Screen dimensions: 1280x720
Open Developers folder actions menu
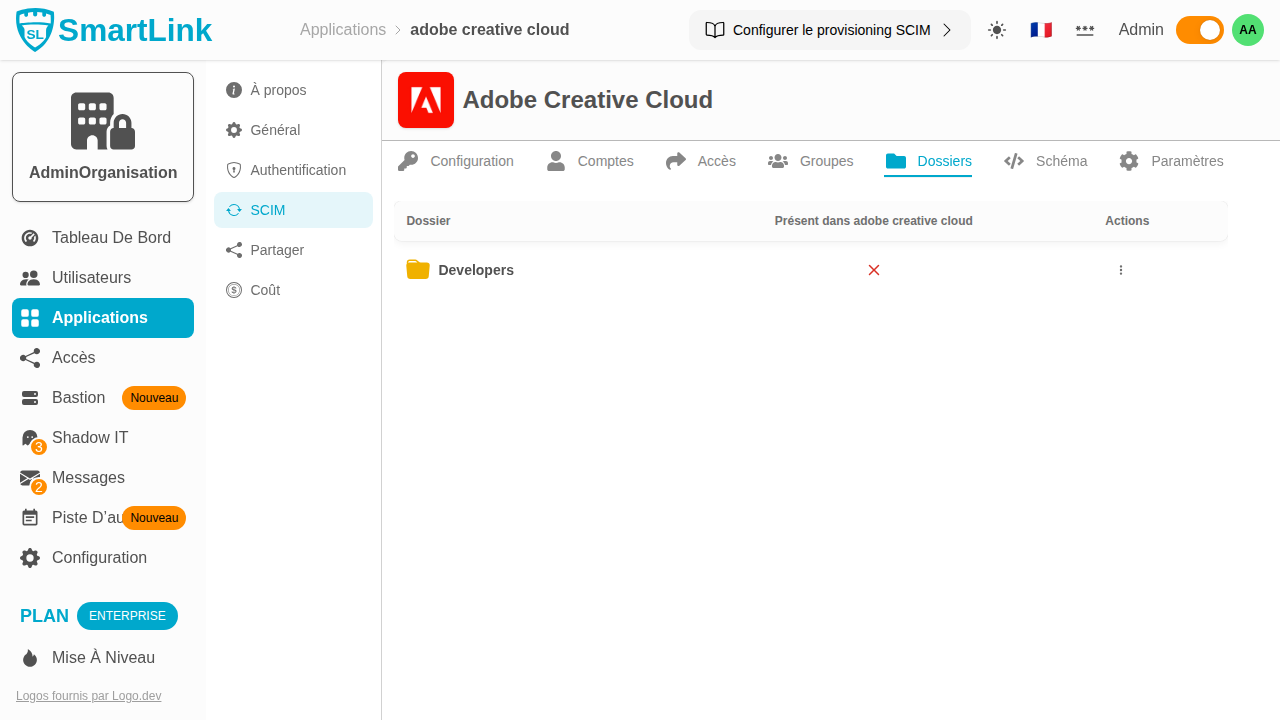pyautogui.click(x=1121, y=270)
